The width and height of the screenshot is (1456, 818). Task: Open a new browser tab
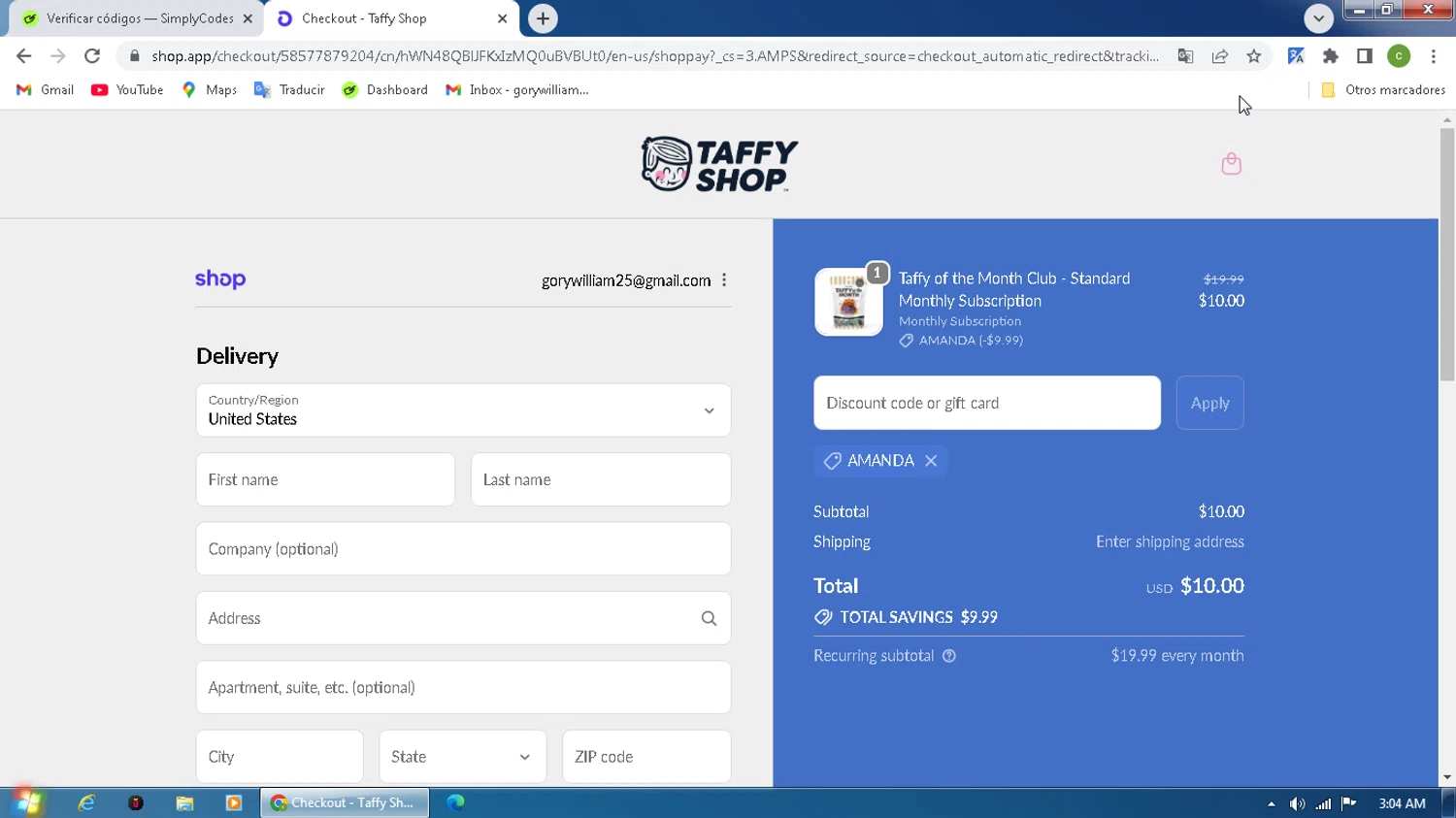543,18
